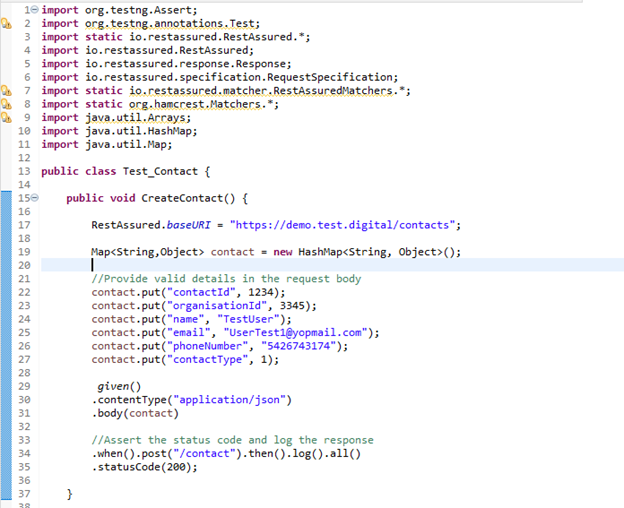The image size is (624, 508).
Task: Click comment 'Provide valid details in the request body'
Action: 232,279
